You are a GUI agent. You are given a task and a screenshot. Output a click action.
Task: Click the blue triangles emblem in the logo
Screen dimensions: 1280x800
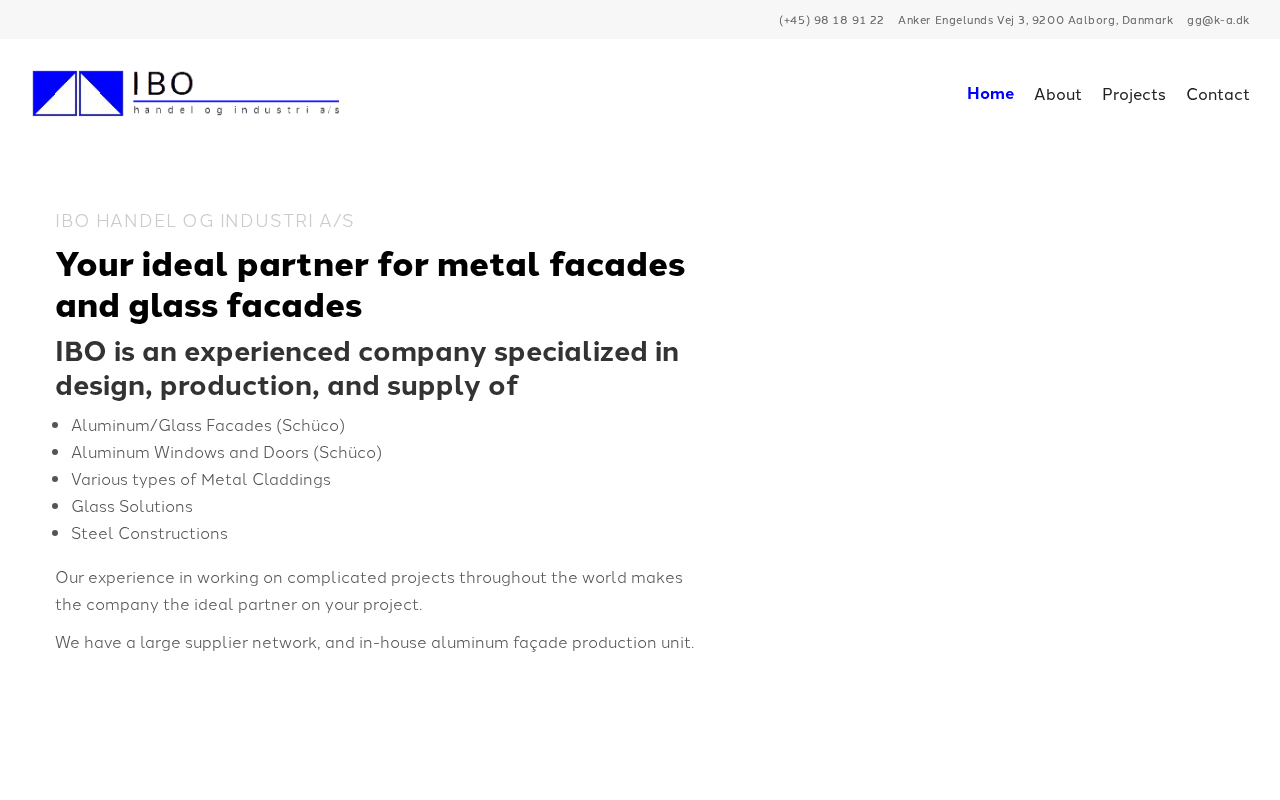(78, 93)
